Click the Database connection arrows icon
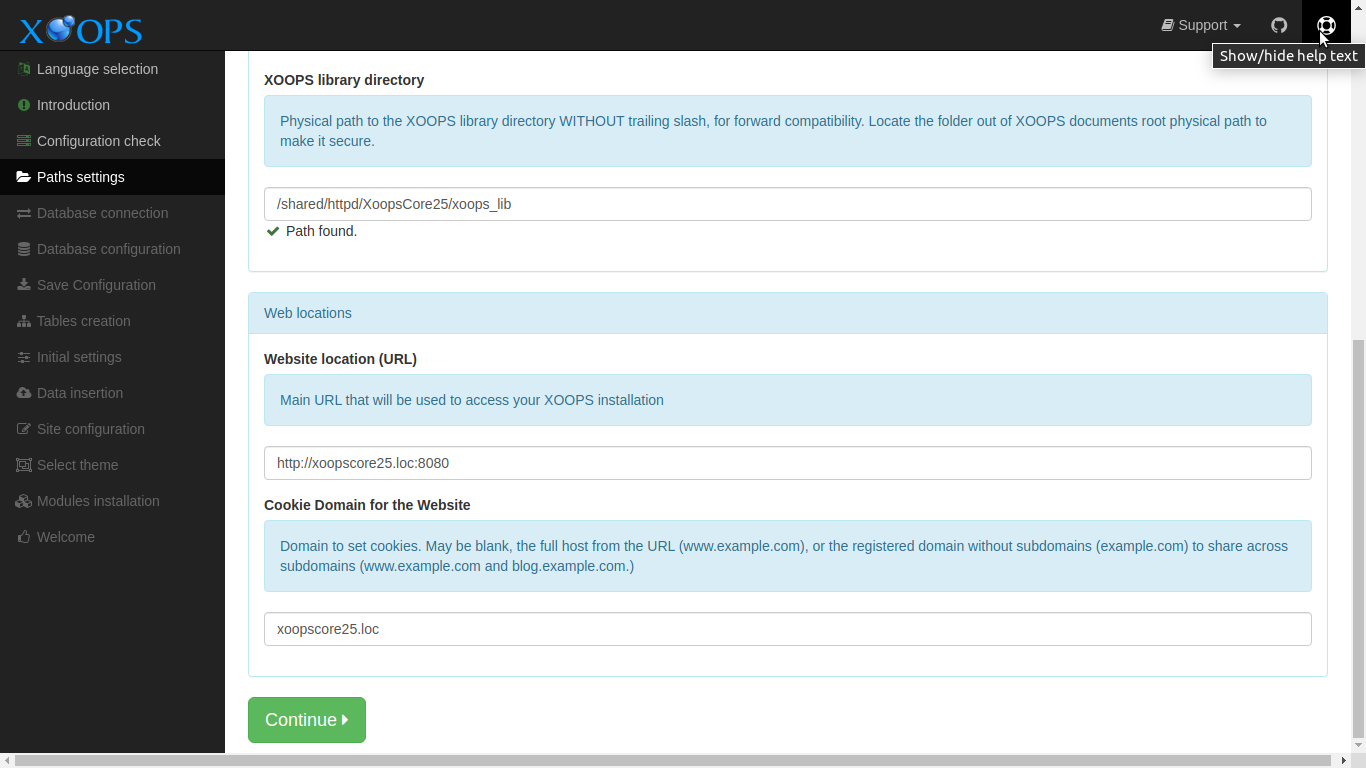The image size is (1366, 768). (x=24, y=213)
